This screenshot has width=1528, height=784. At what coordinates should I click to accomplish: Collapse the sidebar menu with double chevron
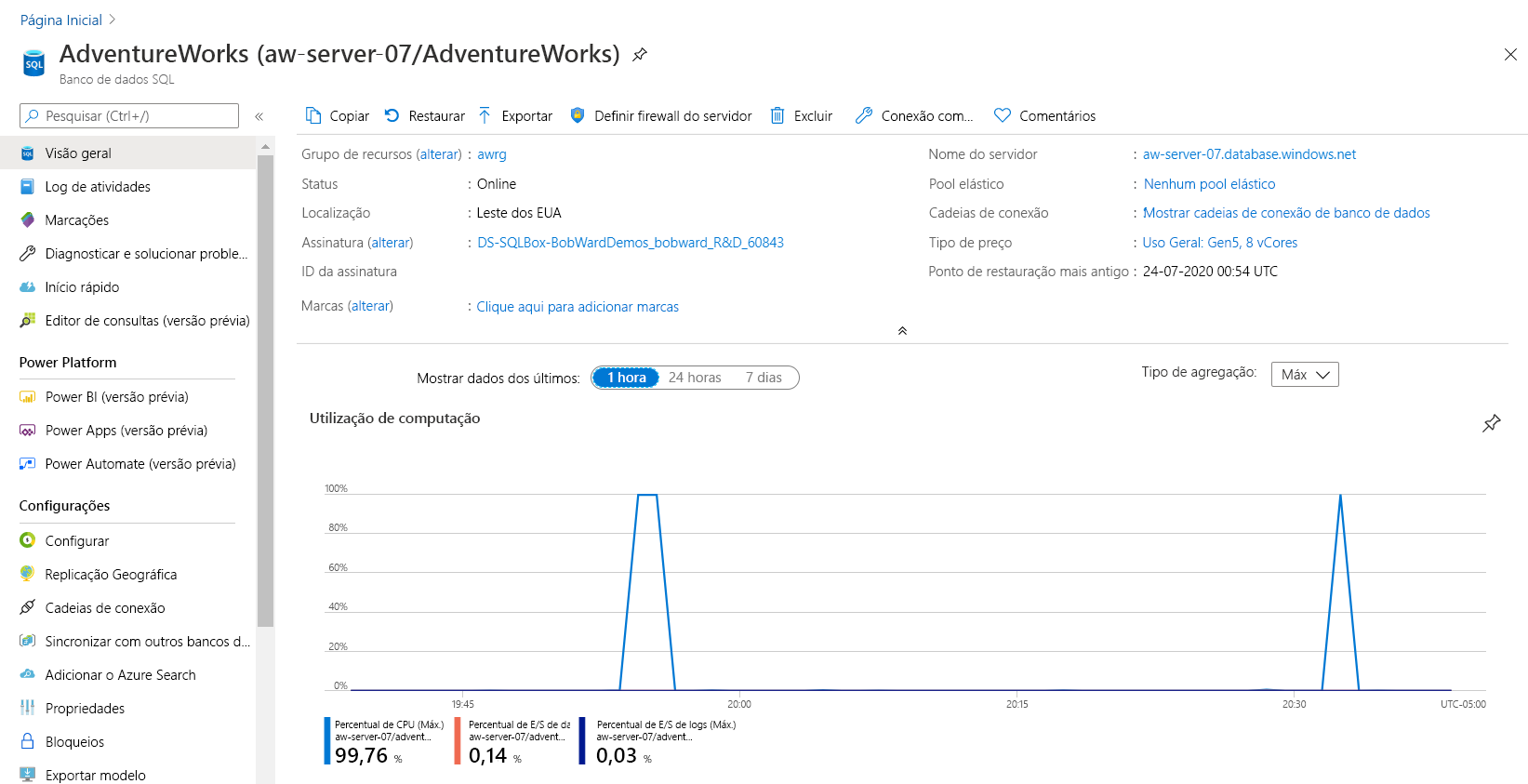(259, 116)
